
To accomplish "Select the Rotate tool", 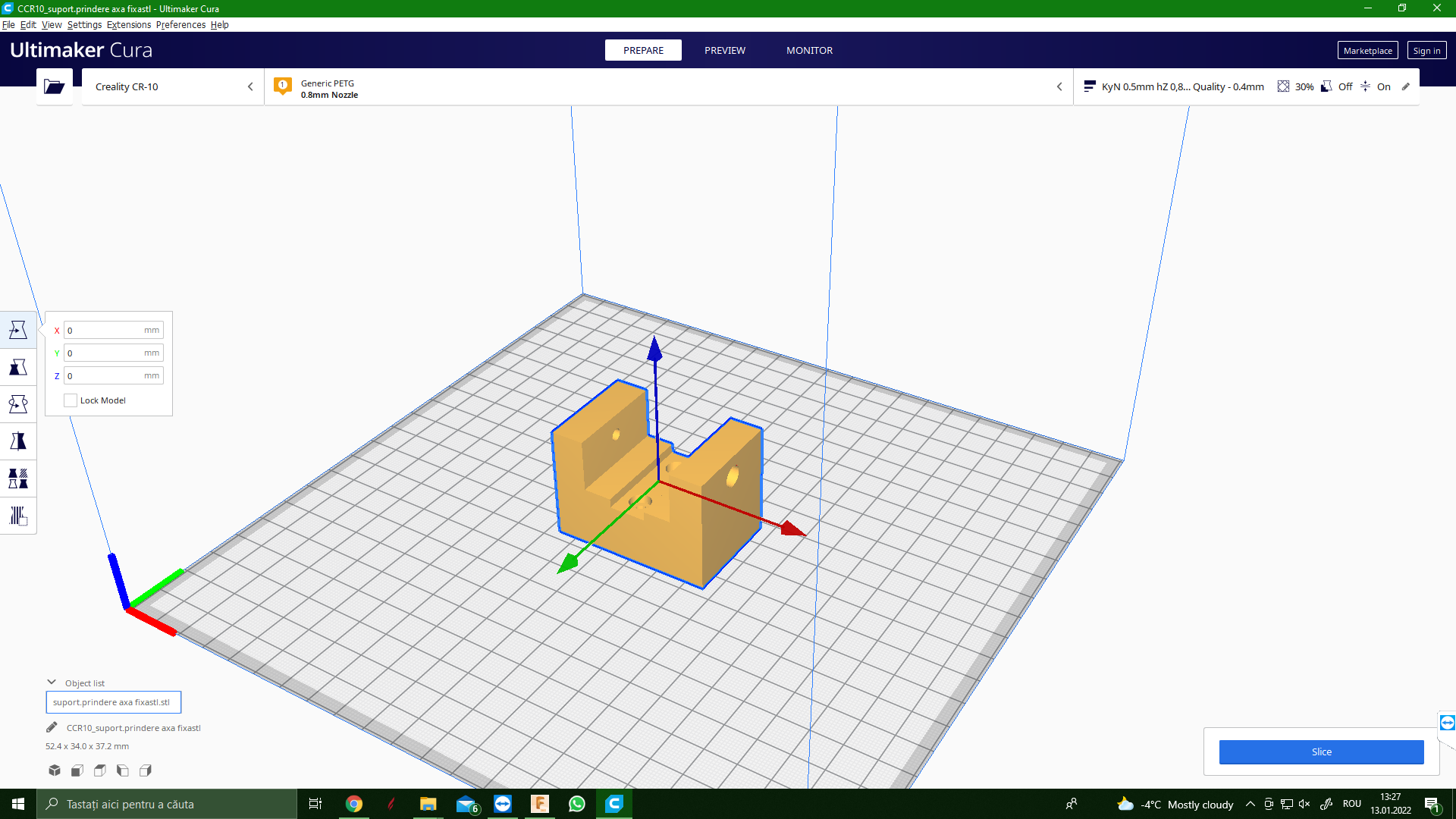I will tap(18, 404).
